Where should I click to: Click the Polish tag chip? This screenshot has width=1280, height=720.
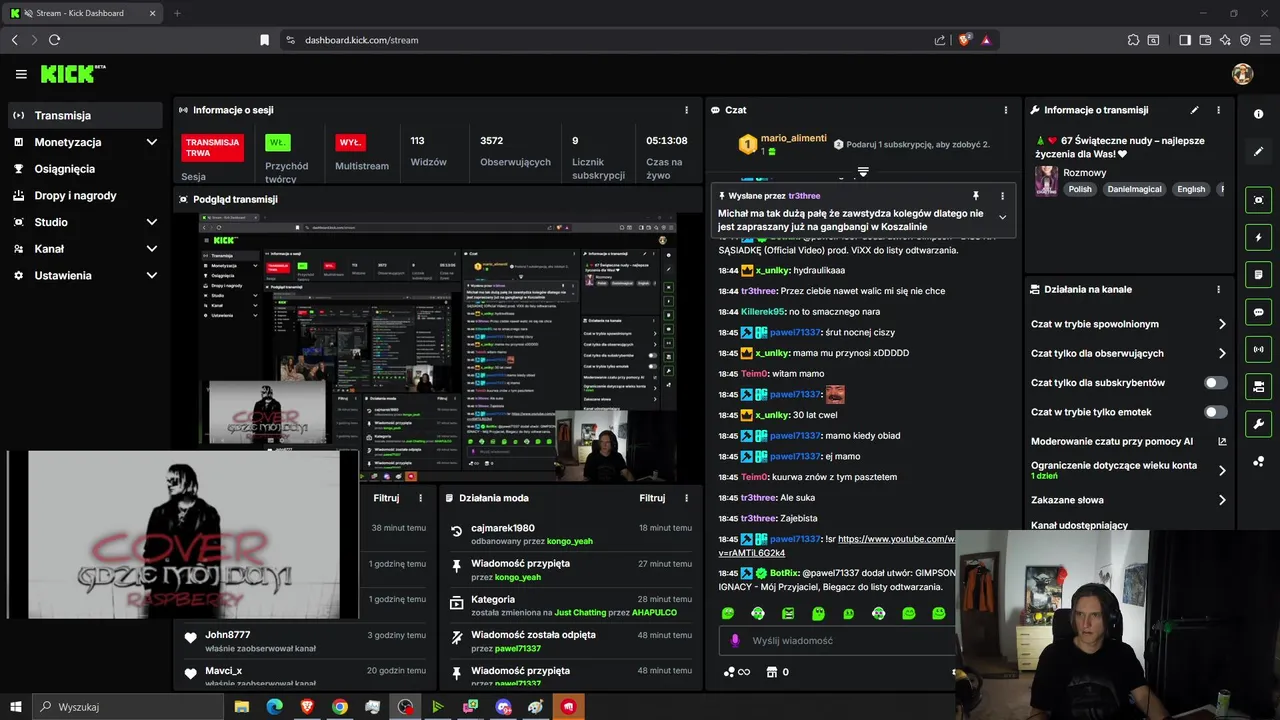click(1080, 189)
